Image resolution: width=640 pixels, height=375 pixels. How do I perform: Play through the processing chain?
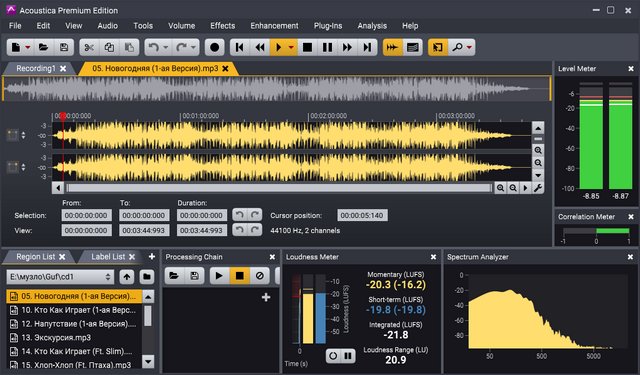219,276
